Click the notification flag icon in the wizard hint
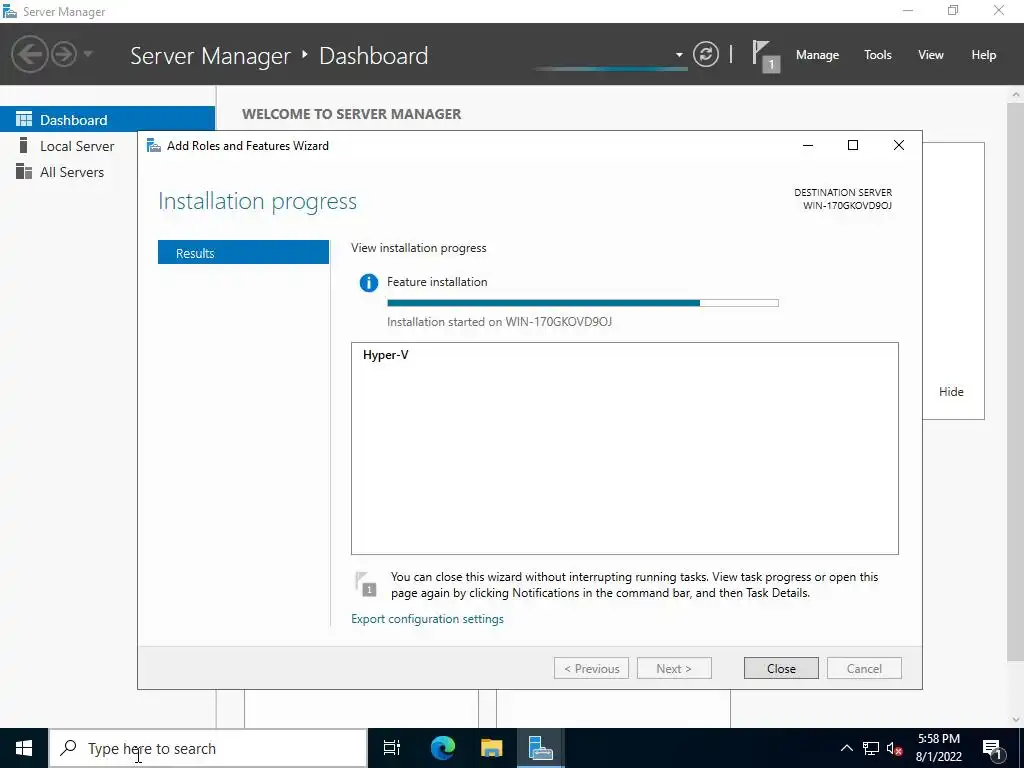This screenshot has height=768, width=1024. coord(366,584)
